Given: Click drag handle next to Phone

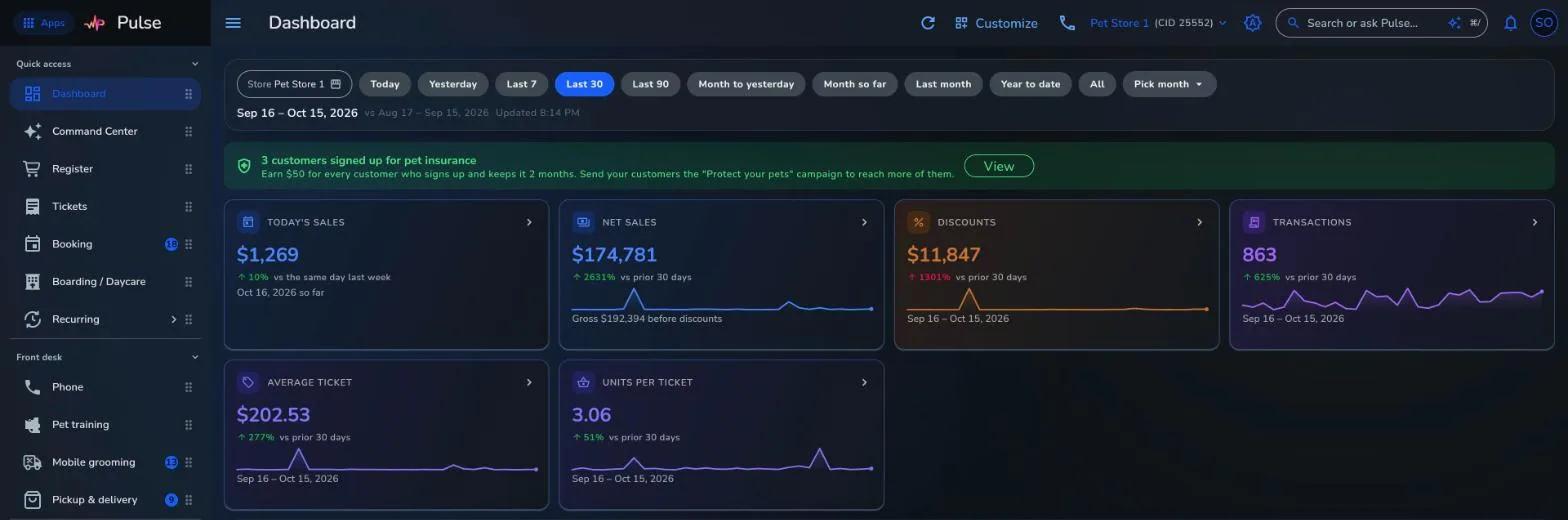Looking at the screenshot, I should click(x=188, y=387).
